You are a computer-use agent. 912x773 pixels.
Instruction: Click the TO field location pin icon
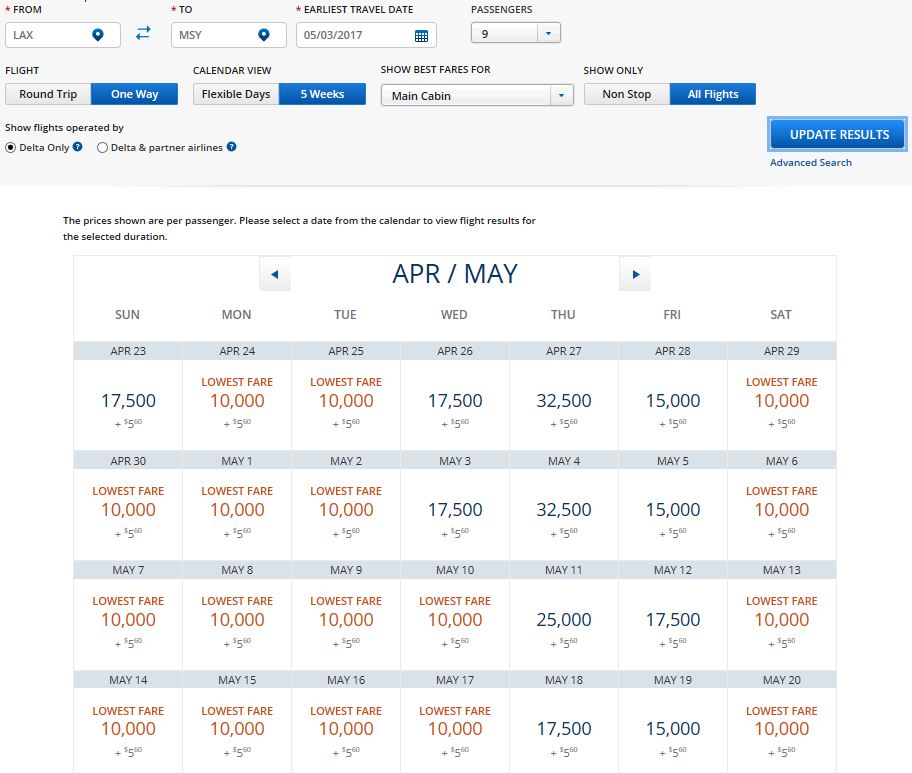pos(264,35)
